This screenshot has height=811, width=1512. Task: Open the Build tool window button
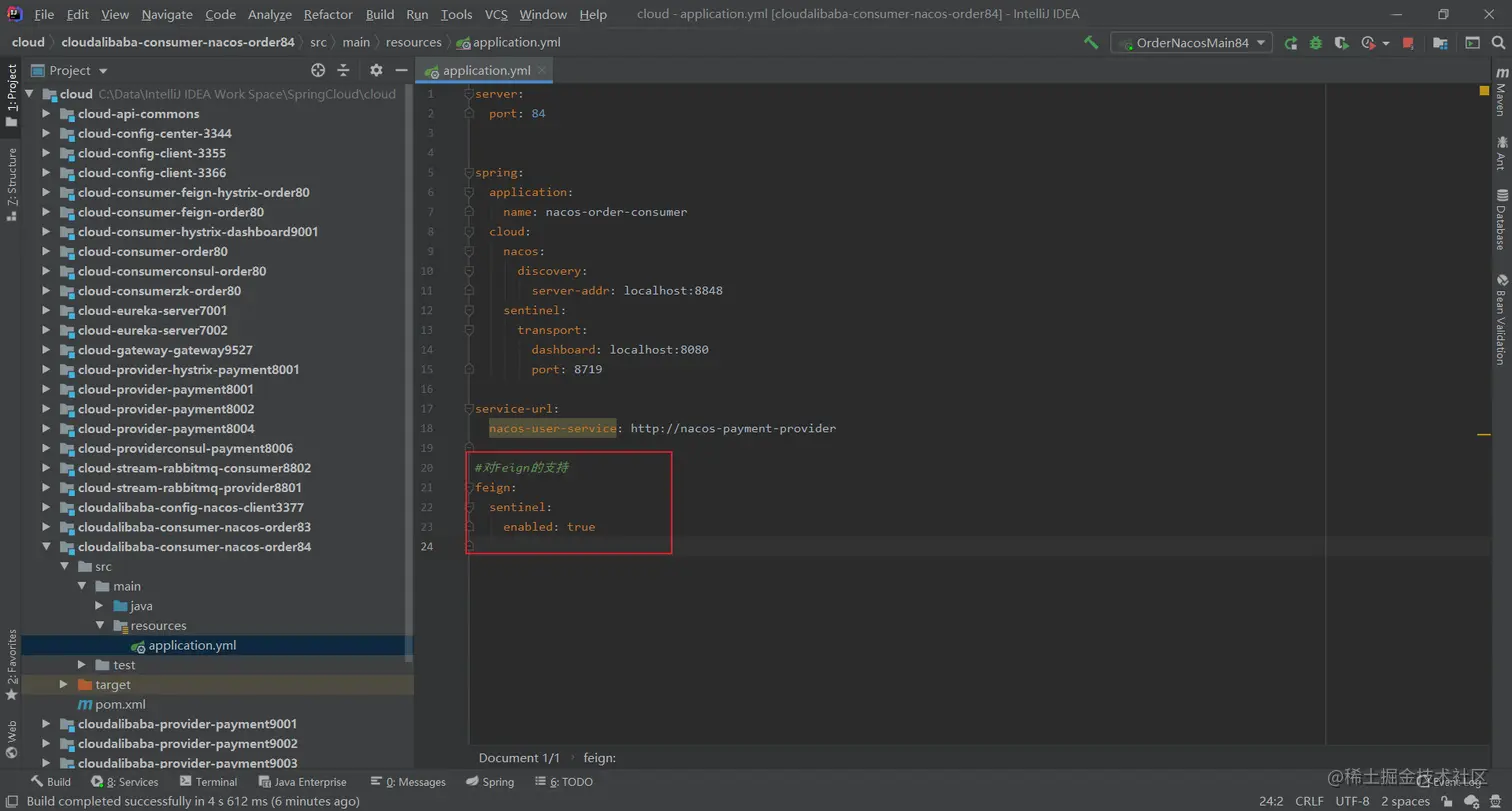click(x=50, y=782)
